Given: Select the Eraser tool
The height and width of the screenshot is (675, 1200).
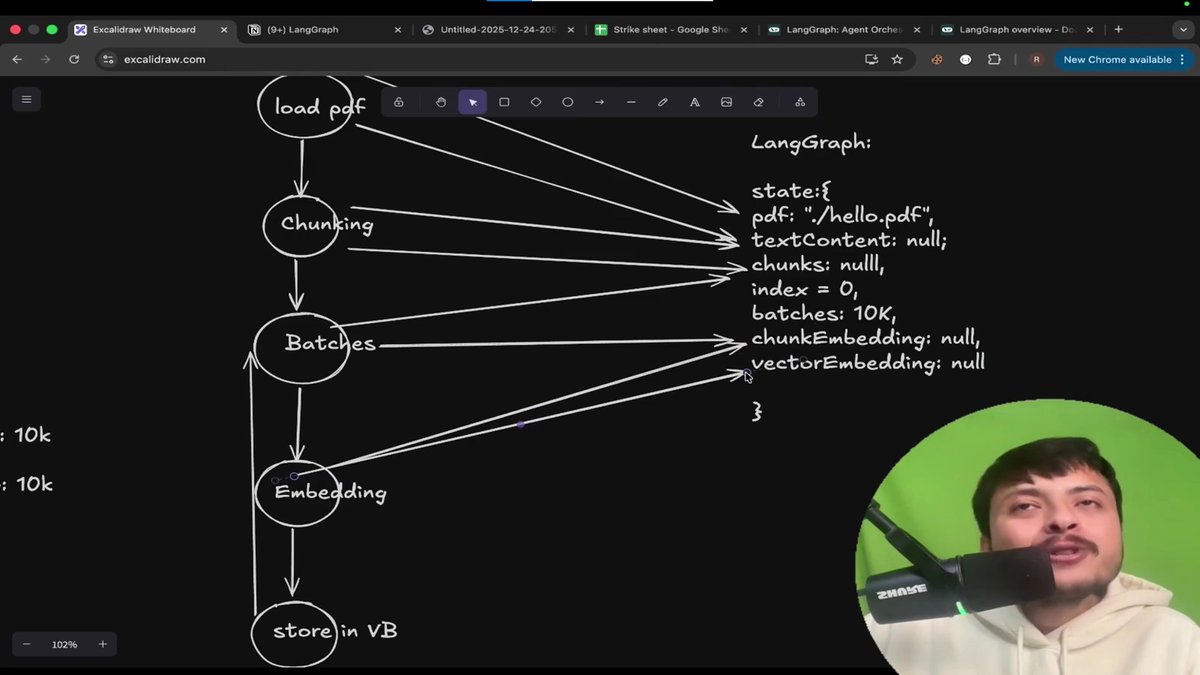Looking at the screenshot, I should (x=758, y=101).
